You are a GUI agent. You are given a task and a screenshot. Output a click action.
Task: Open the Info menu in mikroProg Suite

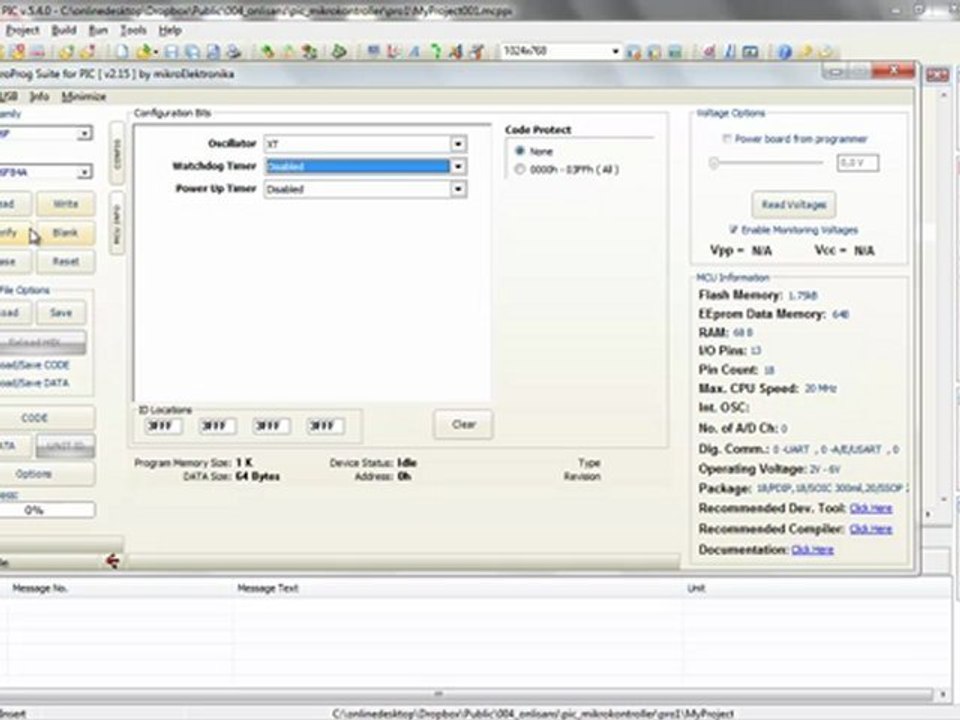coord(39,96)
